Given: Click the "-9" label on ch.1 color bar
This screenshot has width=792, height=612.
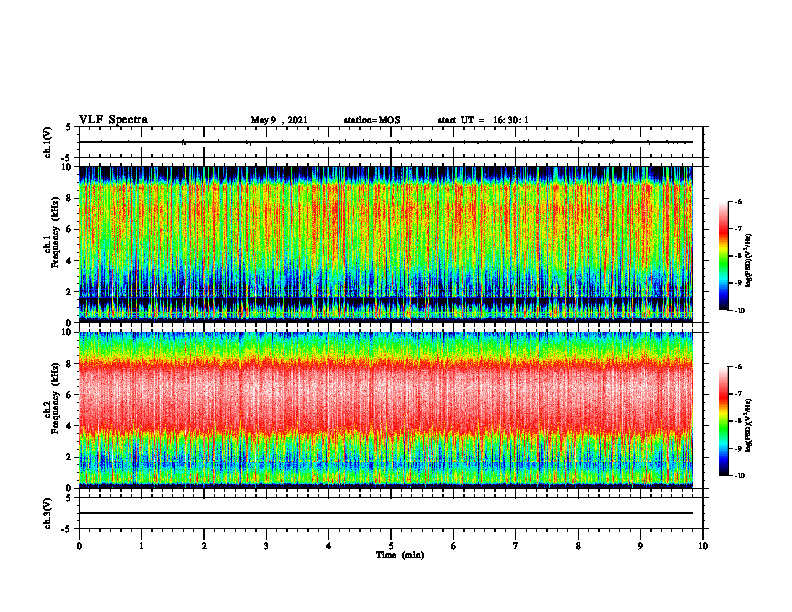Looking at the screenshot, I should tap(738, 283).
